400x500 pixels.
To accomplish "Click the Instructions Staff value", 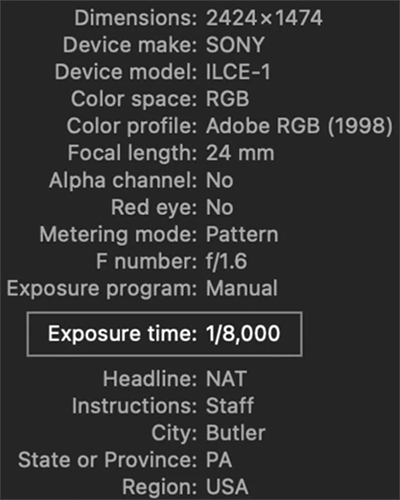I will tap(230, 406).
